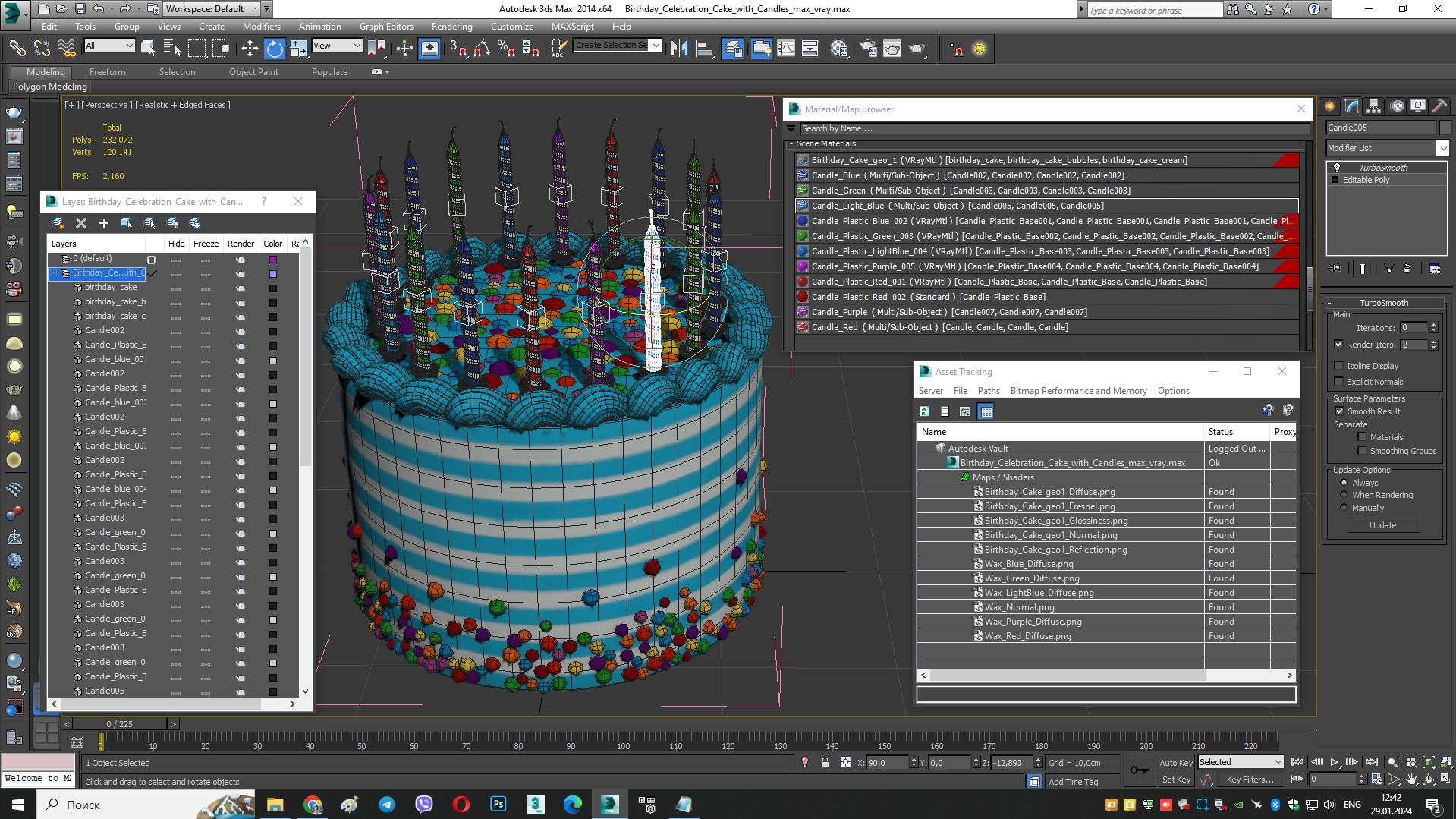Toggle the Selection Lock padlock icon
The image size is (1456, 819).
[825, 763]
